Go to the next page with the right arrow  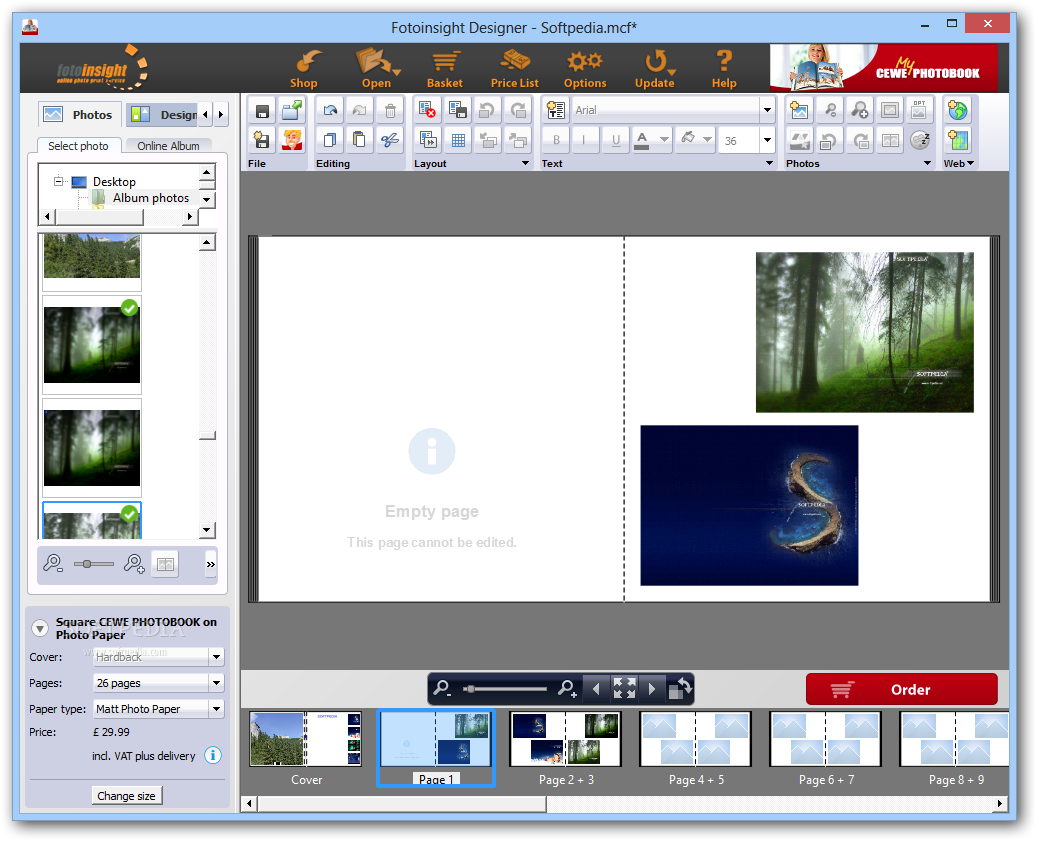click(x=651, y=688)
